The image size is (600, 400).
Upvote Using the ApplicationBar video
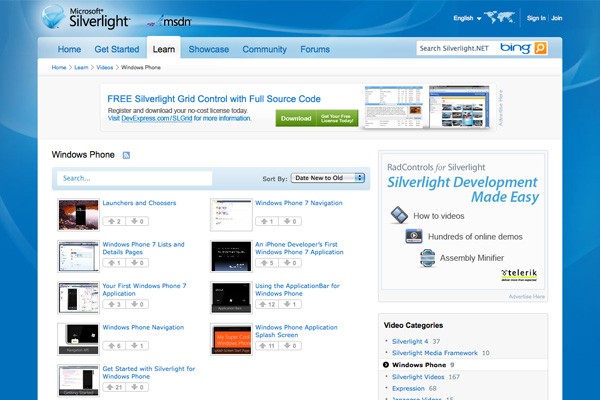pos(267,304)
